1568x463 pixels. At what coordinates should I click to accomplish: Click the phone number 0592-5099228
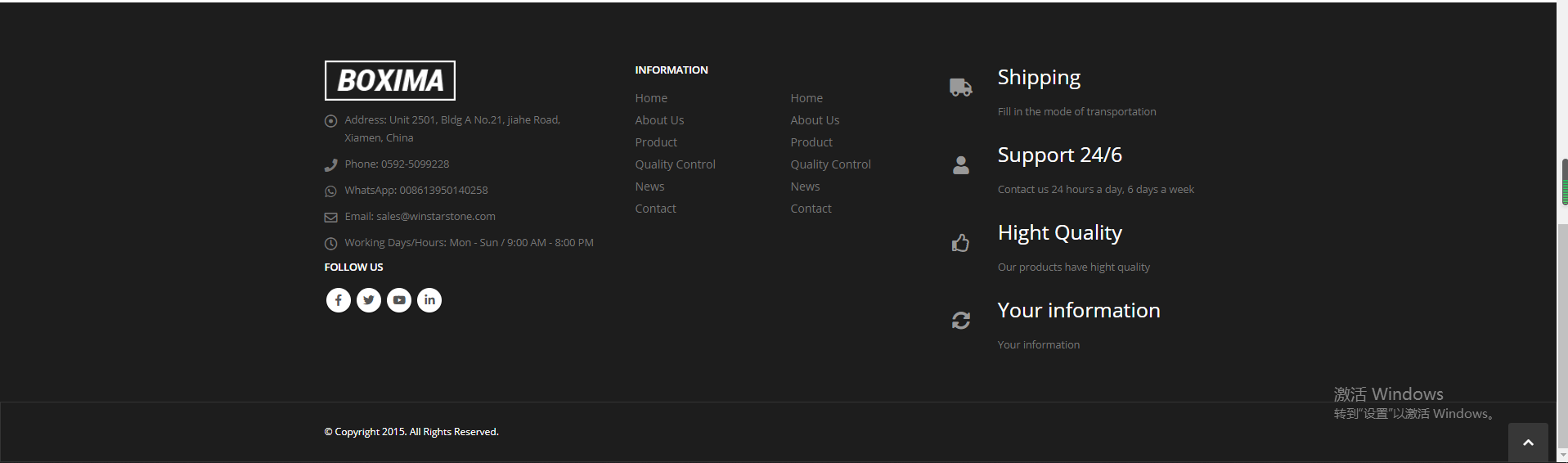pyautogui.click(x=415, y=164)
